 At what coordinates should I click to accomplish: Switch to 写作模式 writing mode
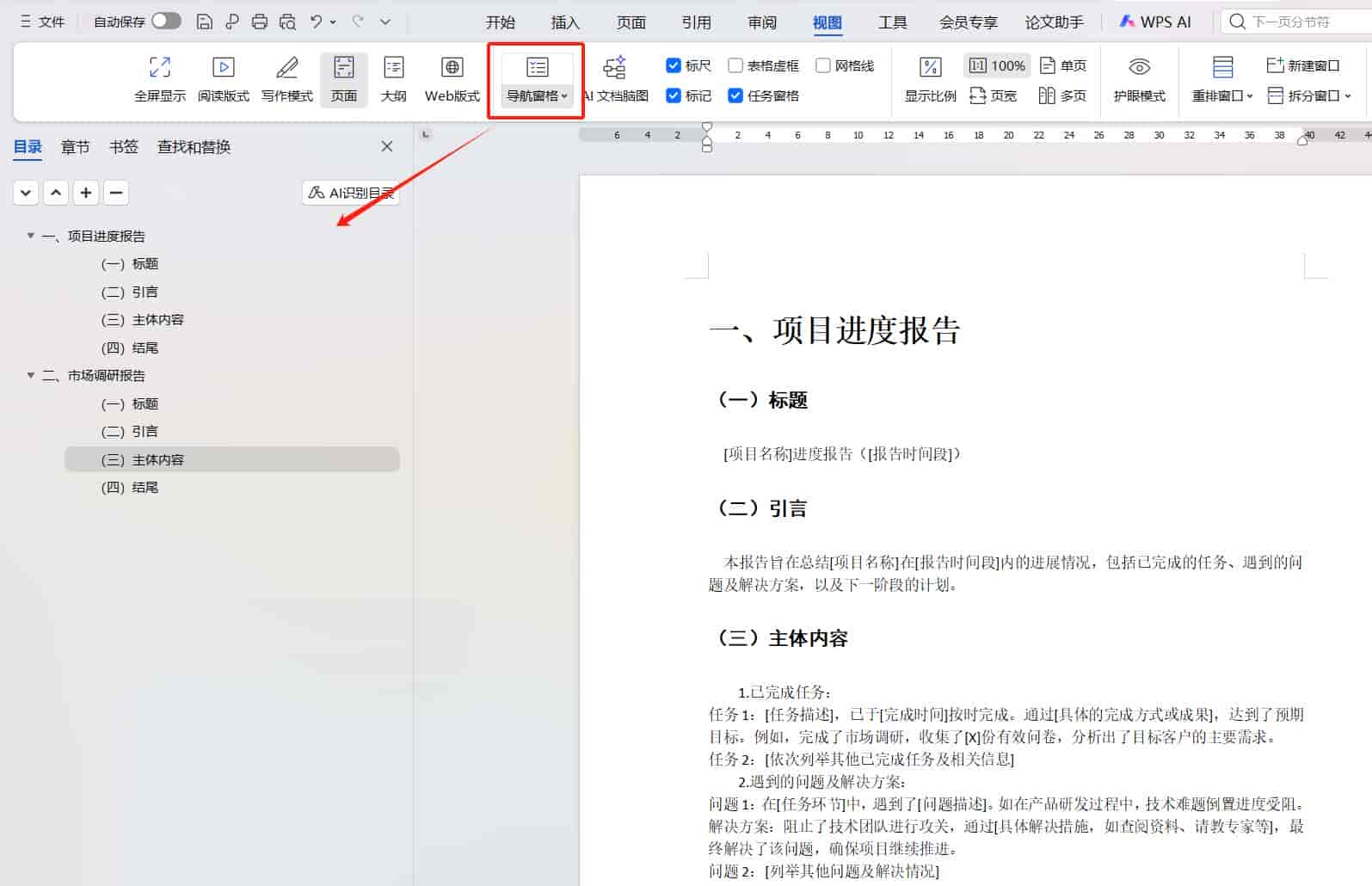[287, 79]
